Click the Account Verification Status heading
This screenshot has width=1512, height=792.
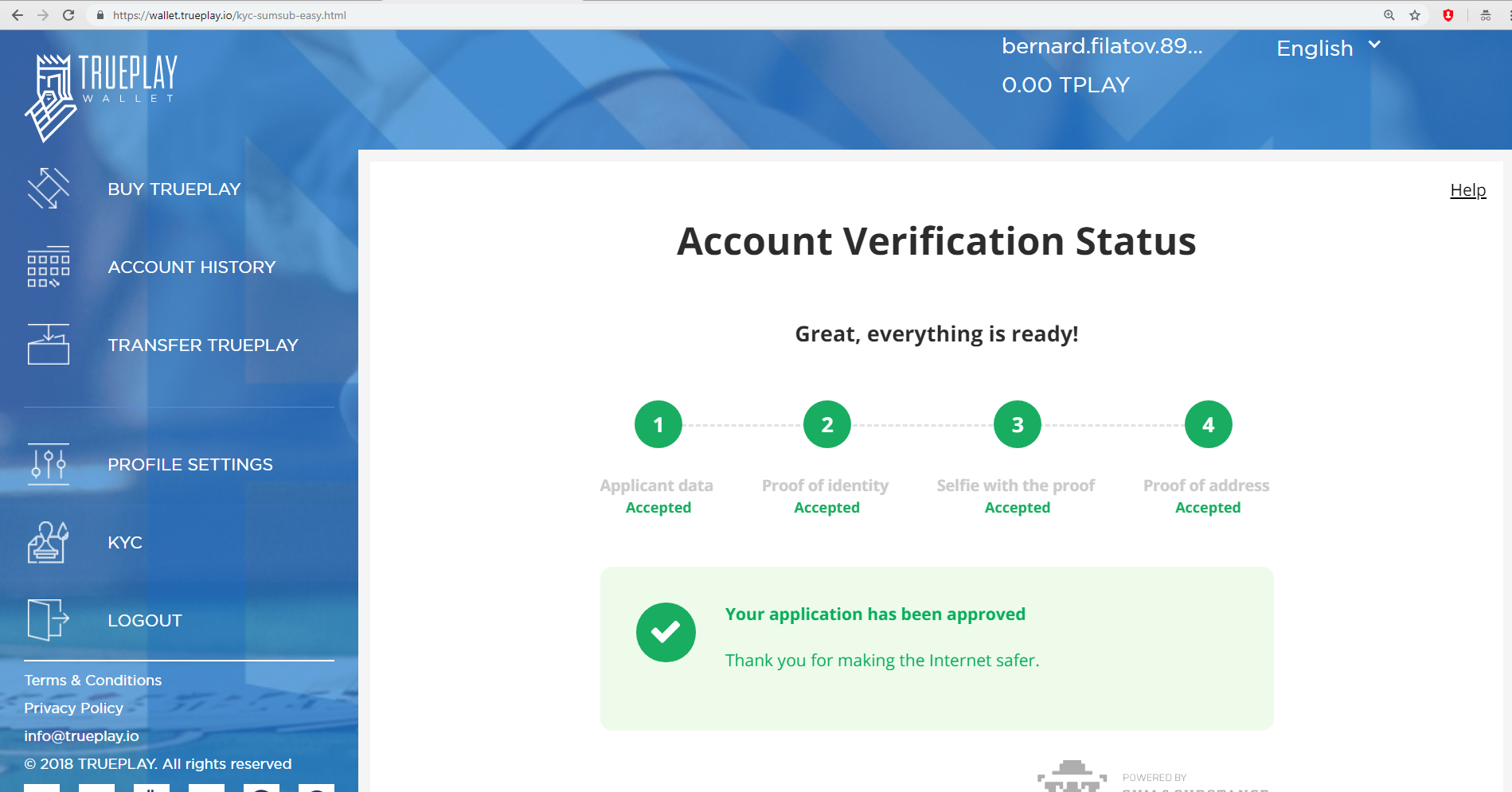click(x=936, y=241)
